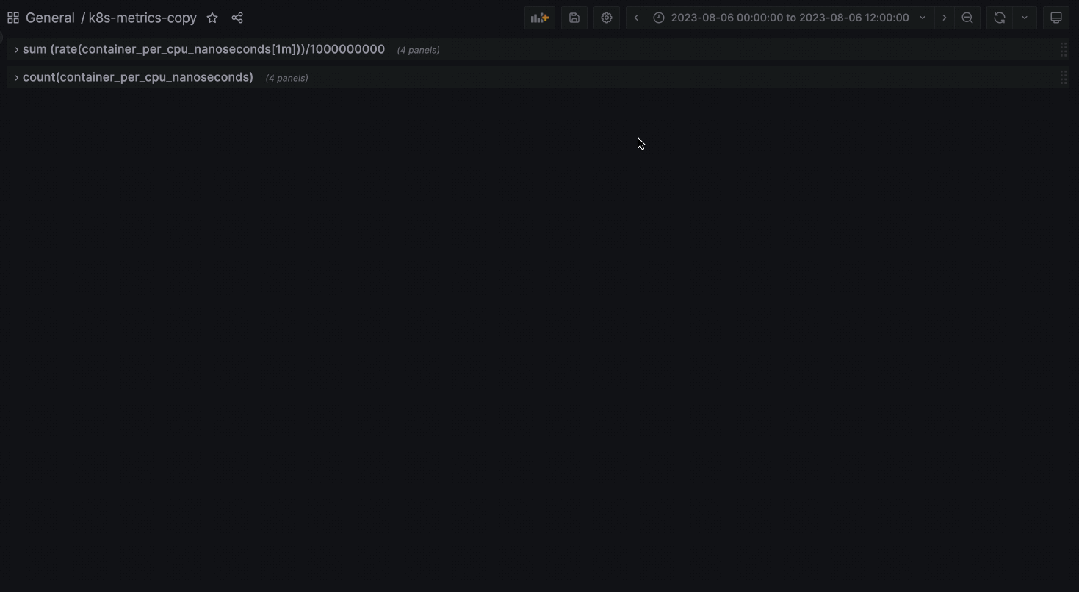
Task: Shift time range forwards
Action: pos(943,18)
